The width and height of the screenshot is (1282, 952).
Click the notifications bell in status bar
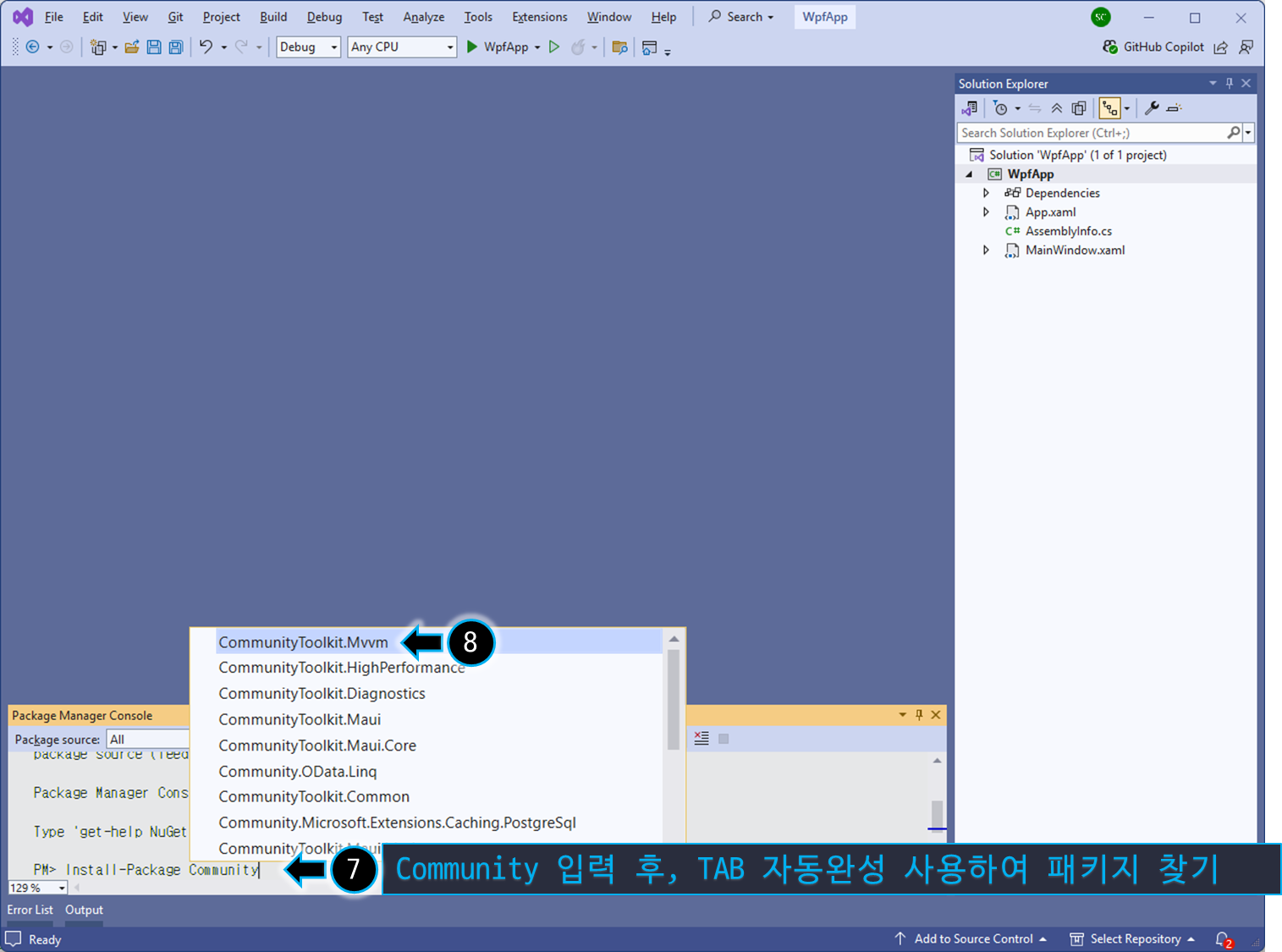click(x=1223, y=939)
